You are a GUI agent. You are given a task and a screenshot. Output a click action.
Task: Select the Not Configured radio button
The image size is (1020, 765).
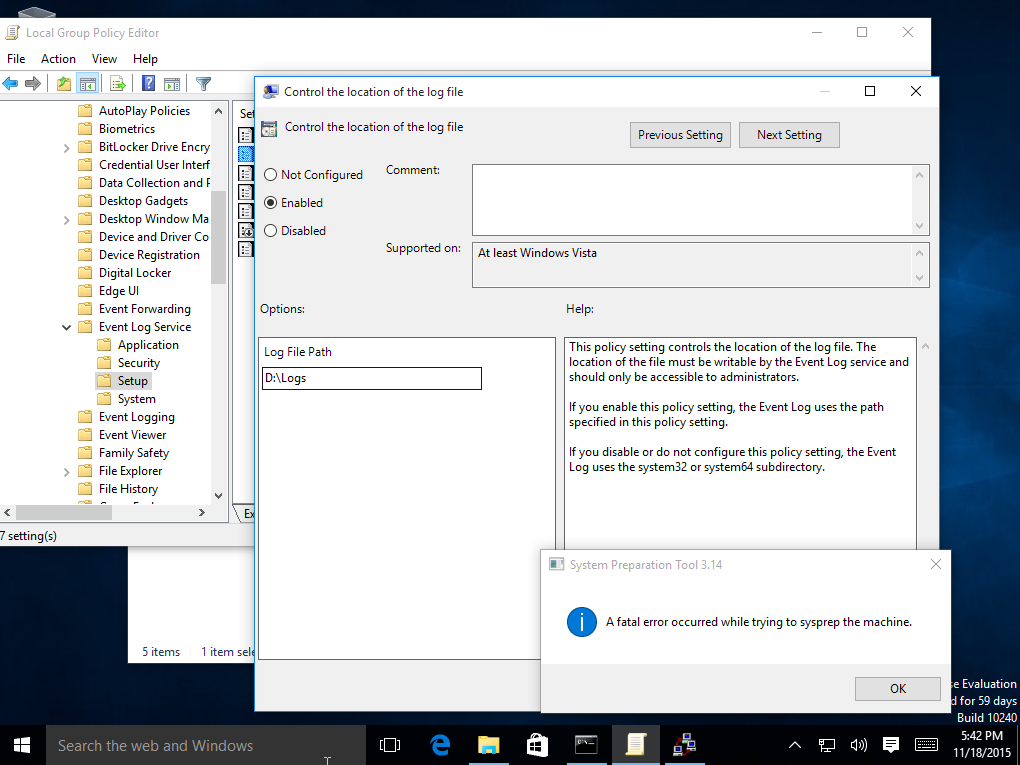pos(271,175)
